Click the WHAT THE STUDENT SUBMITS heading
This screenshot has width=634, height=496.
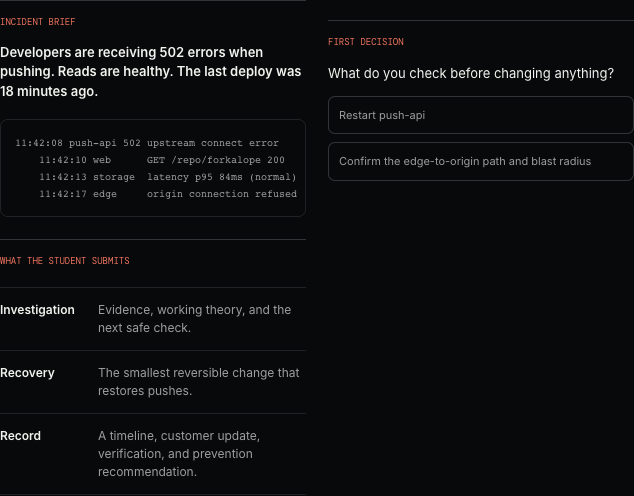point(65,261)
